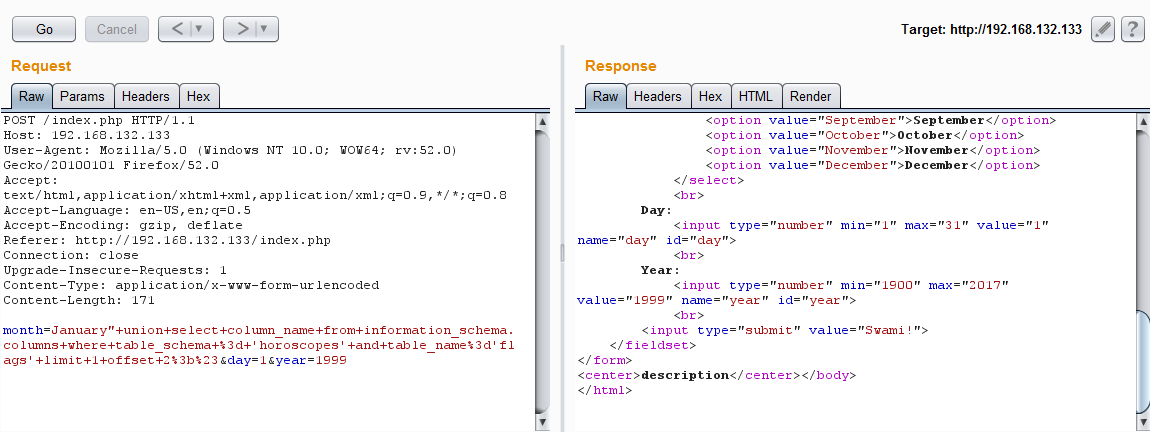Image resolution: width=1150 pixels, height=432 pixels.
Task: Switch to the Response Headers tab
Action: pos(658,96)
